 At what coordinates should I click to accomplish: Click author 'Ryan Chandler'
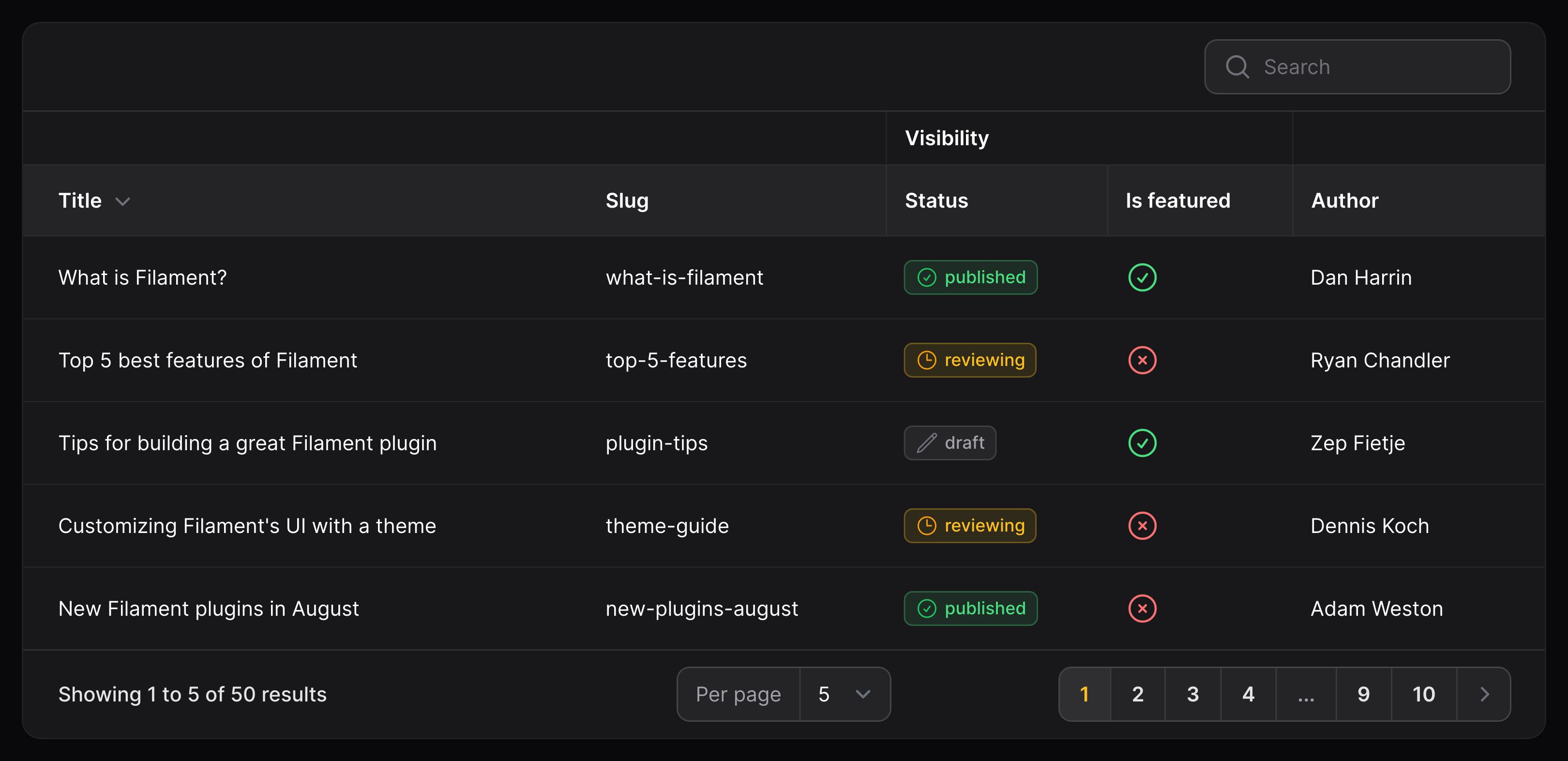1380,360
